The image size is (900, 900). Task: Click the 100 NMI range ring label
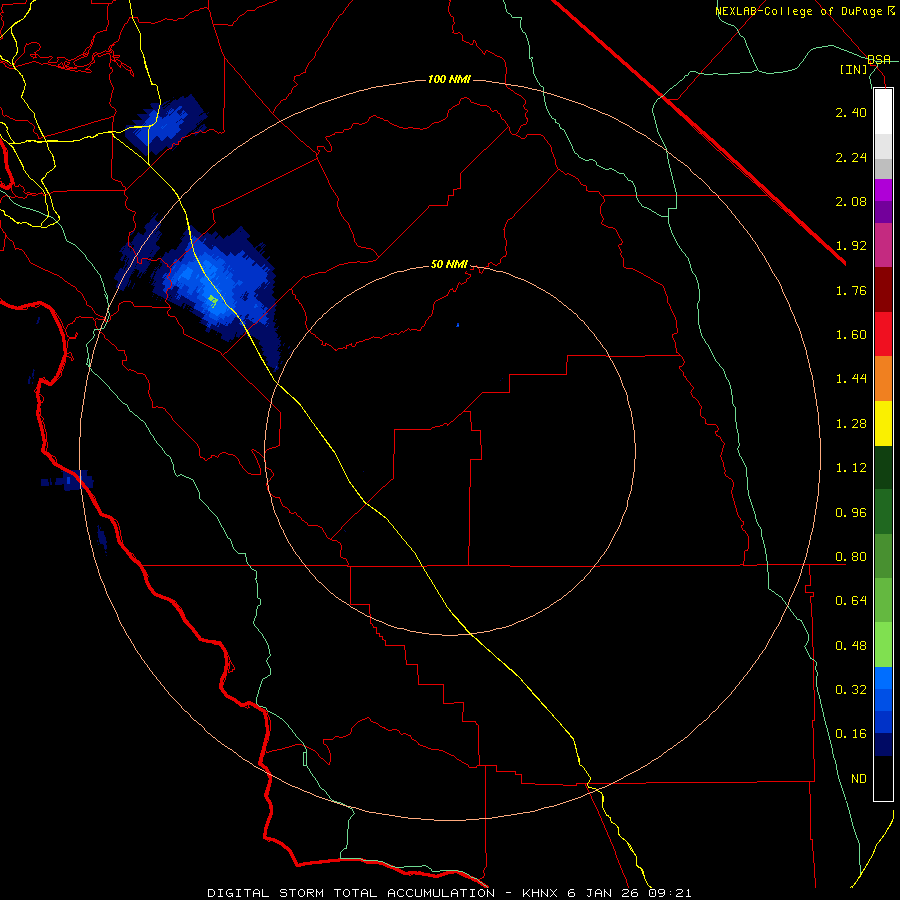449,79
